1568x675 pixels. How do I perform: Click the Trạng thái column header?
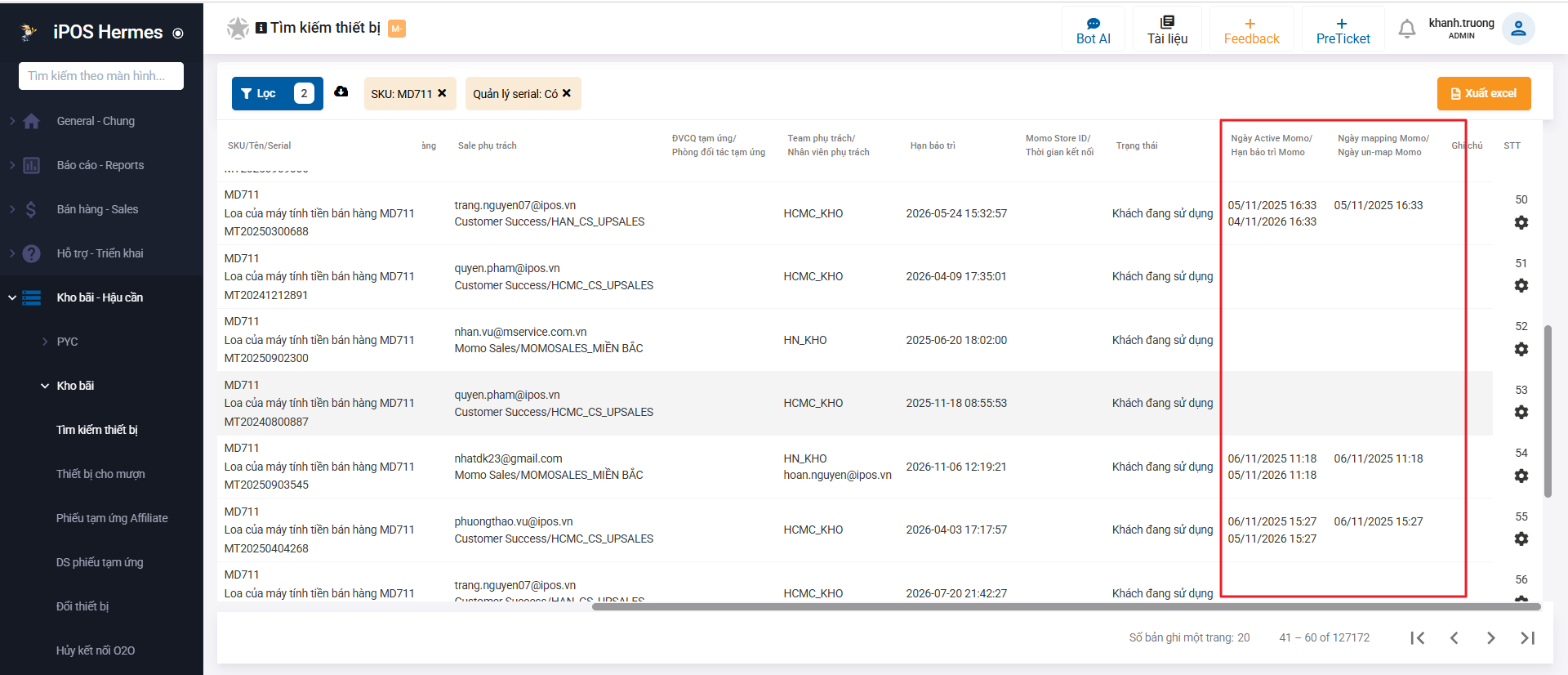tap(1137, 145)
